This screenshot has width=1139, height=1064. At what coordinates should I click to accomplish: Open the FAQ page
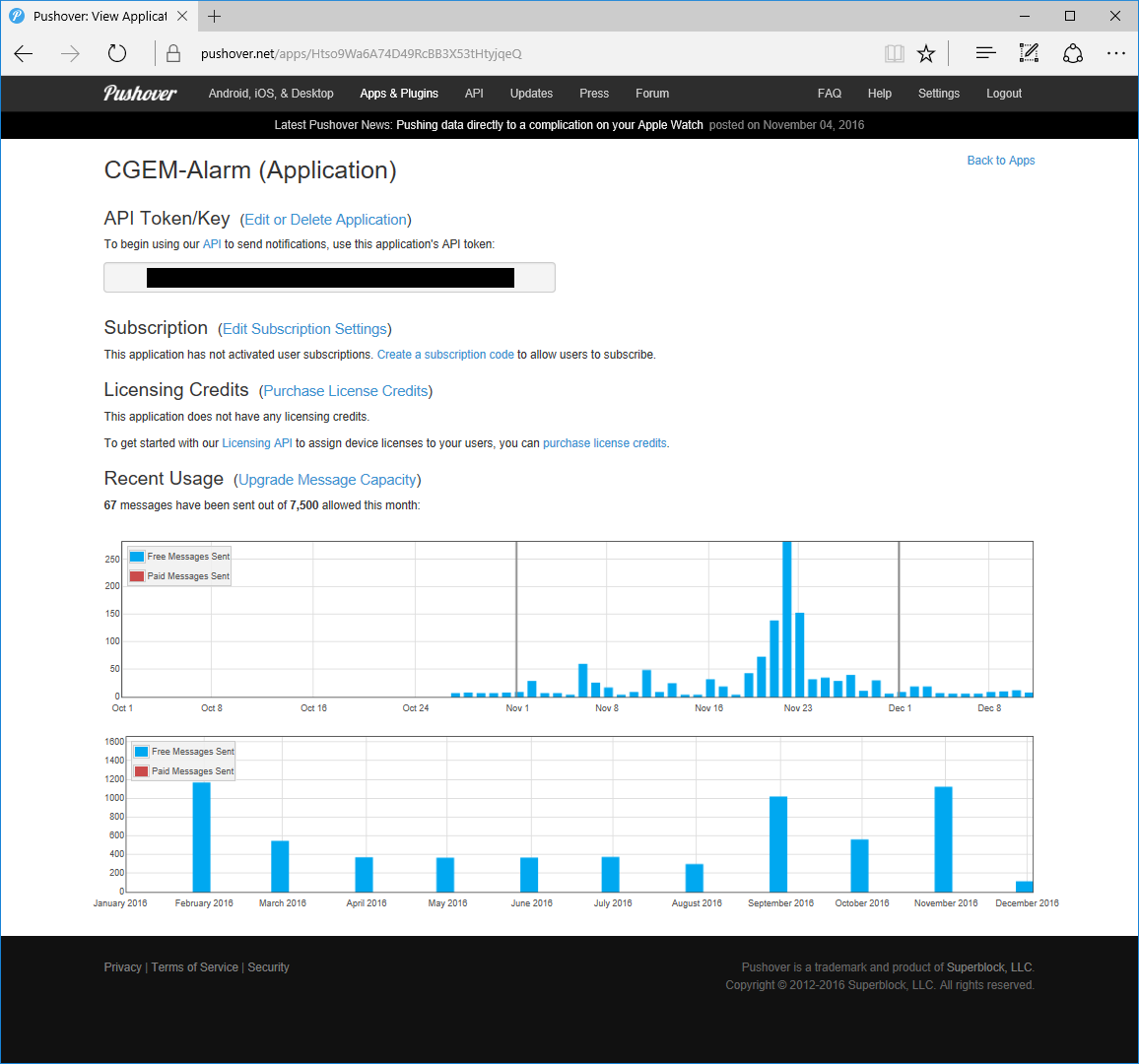coord(830,94)
